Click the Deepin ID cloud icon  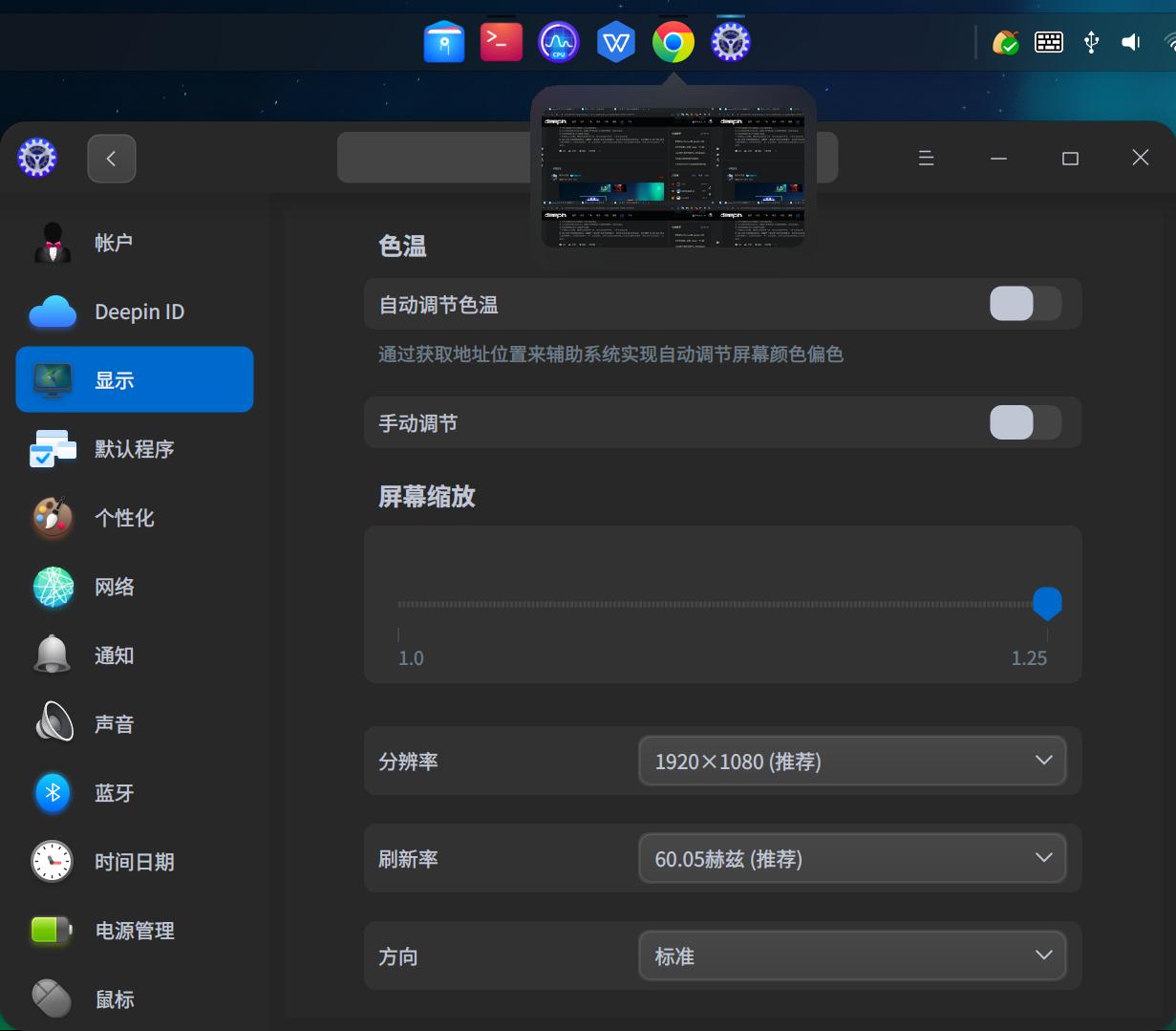(x=53, y=311)
